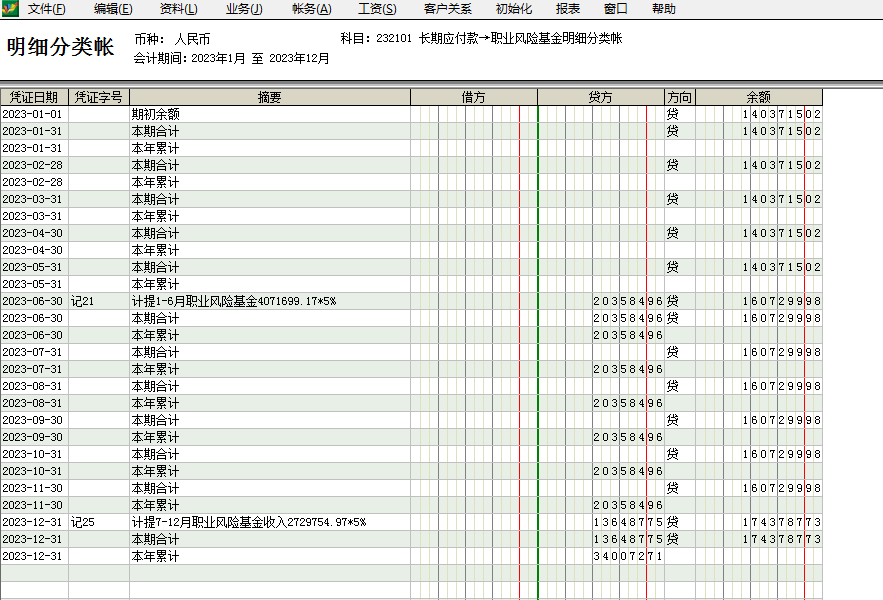Click the 余额 column header

pos(758,97)
